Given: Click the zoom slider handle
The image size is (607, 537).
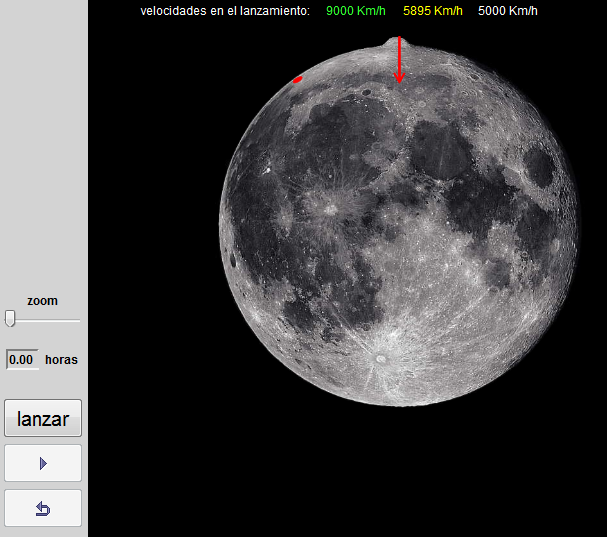Looking at the screenshot, I should (10, 318).
